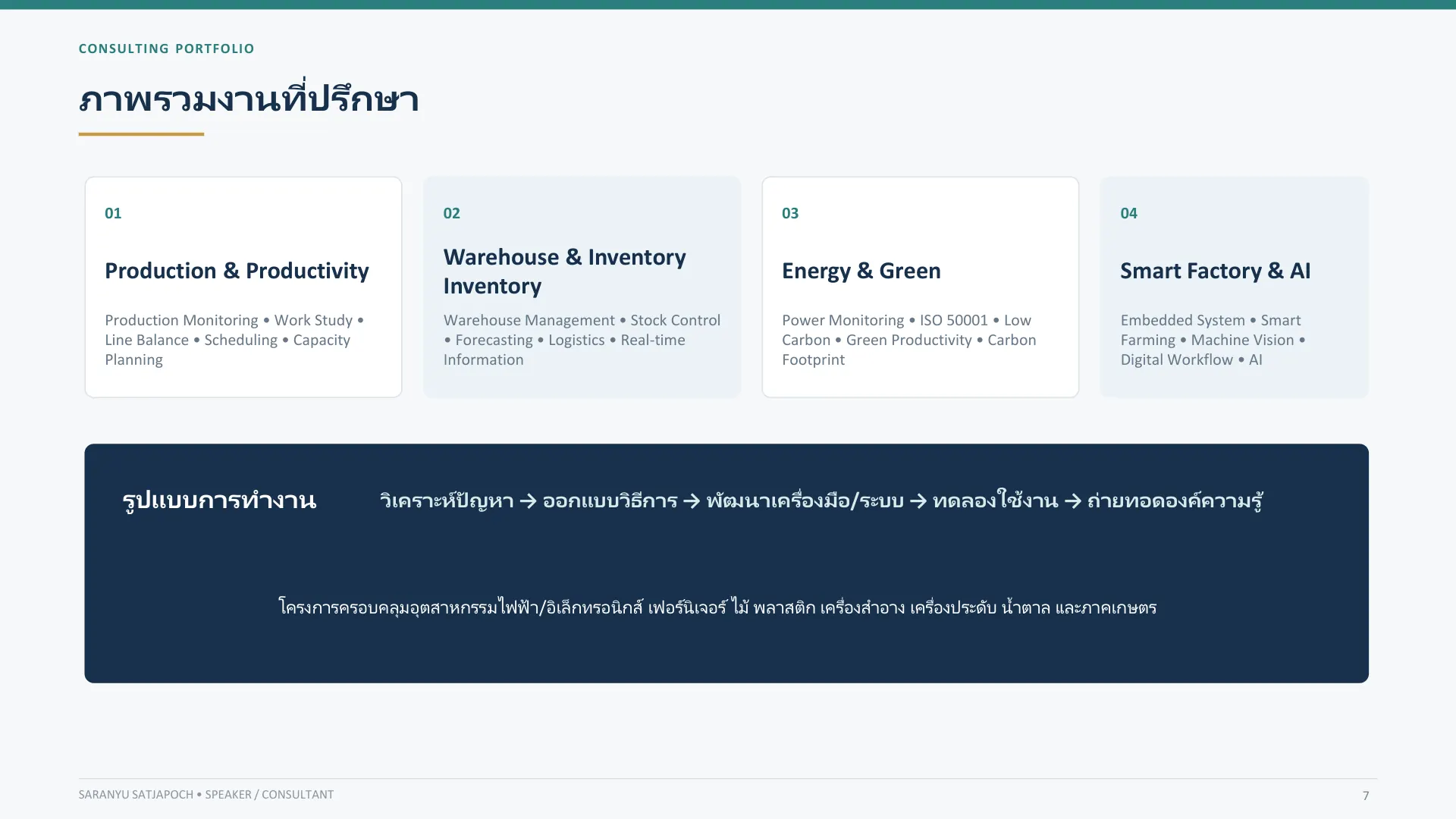Click the Warehouse Management description text
Screen dimensions: 1456x819
coord(582,340)
